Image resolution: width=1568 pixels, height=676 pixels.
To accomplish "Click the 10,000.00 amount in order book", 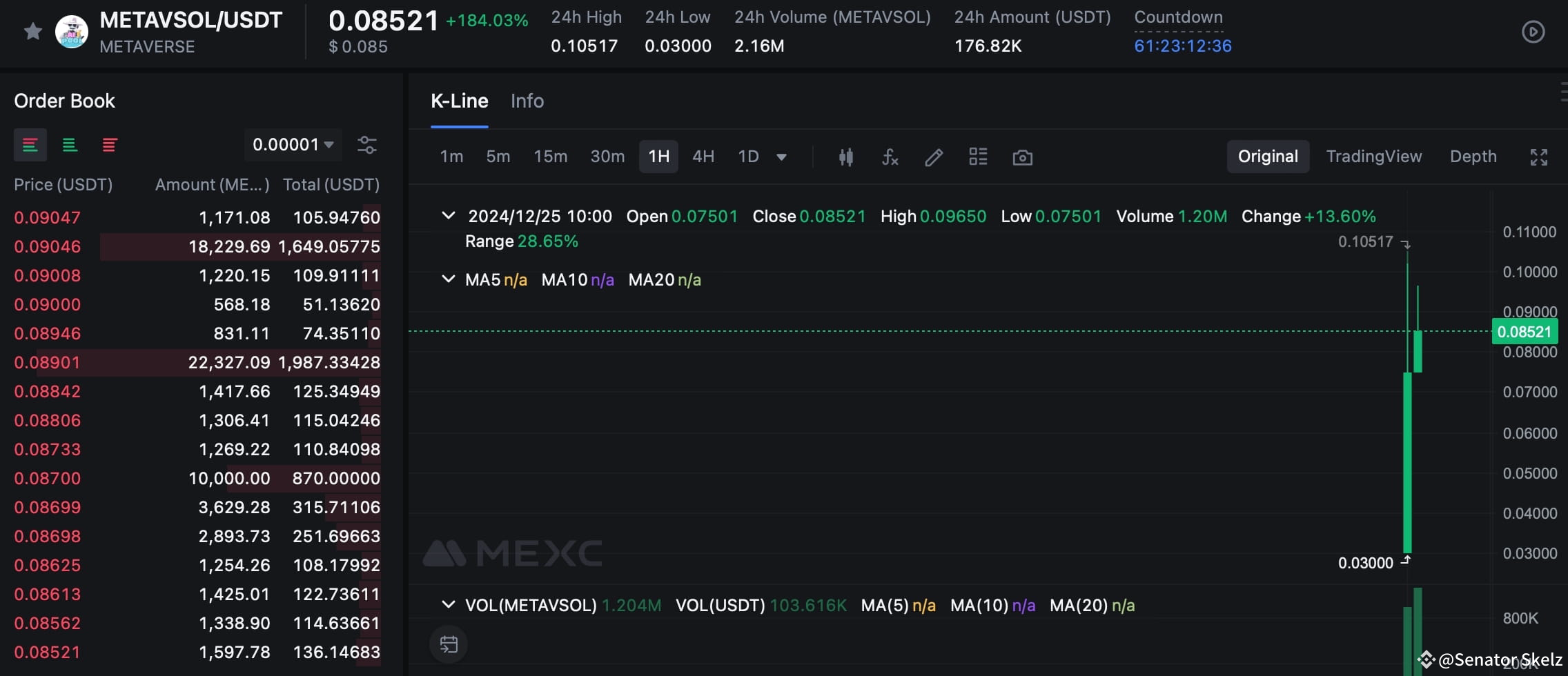I will click(x=229, y=478).
